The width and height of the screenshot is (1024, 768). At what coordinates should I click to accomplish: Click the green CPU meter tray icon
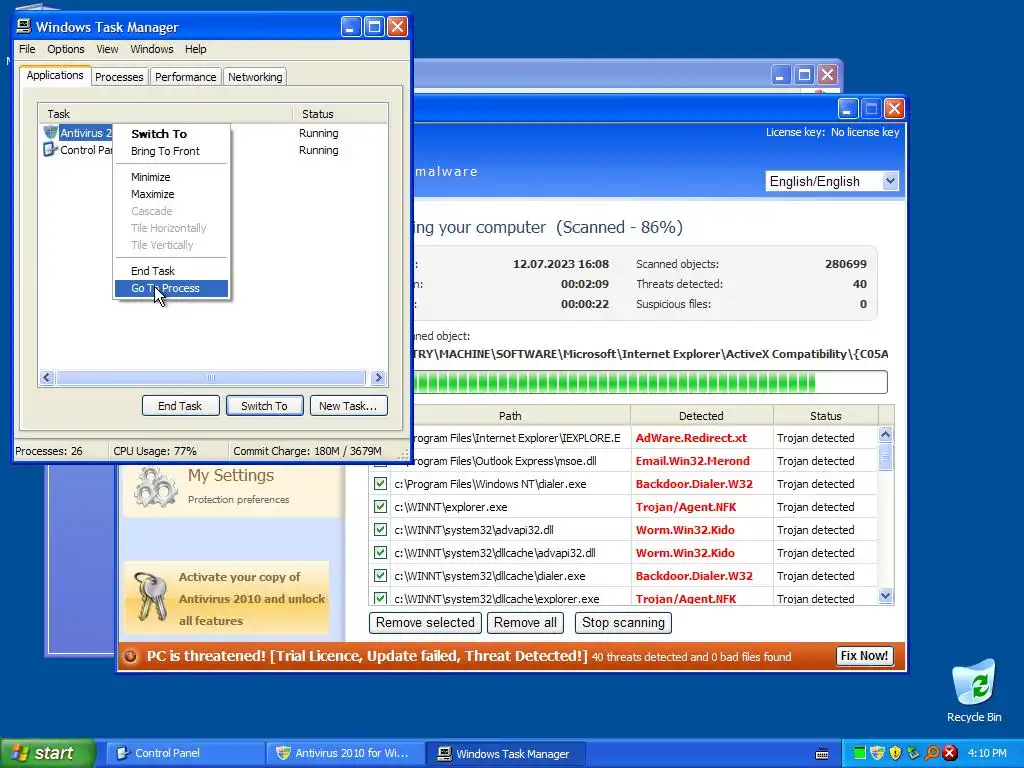(859, 753)
